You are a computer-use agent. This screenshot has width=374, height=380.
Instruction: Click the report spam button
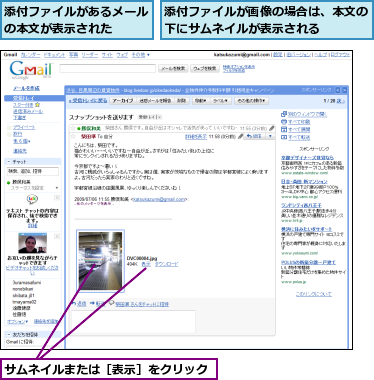(x=155, y=101)
